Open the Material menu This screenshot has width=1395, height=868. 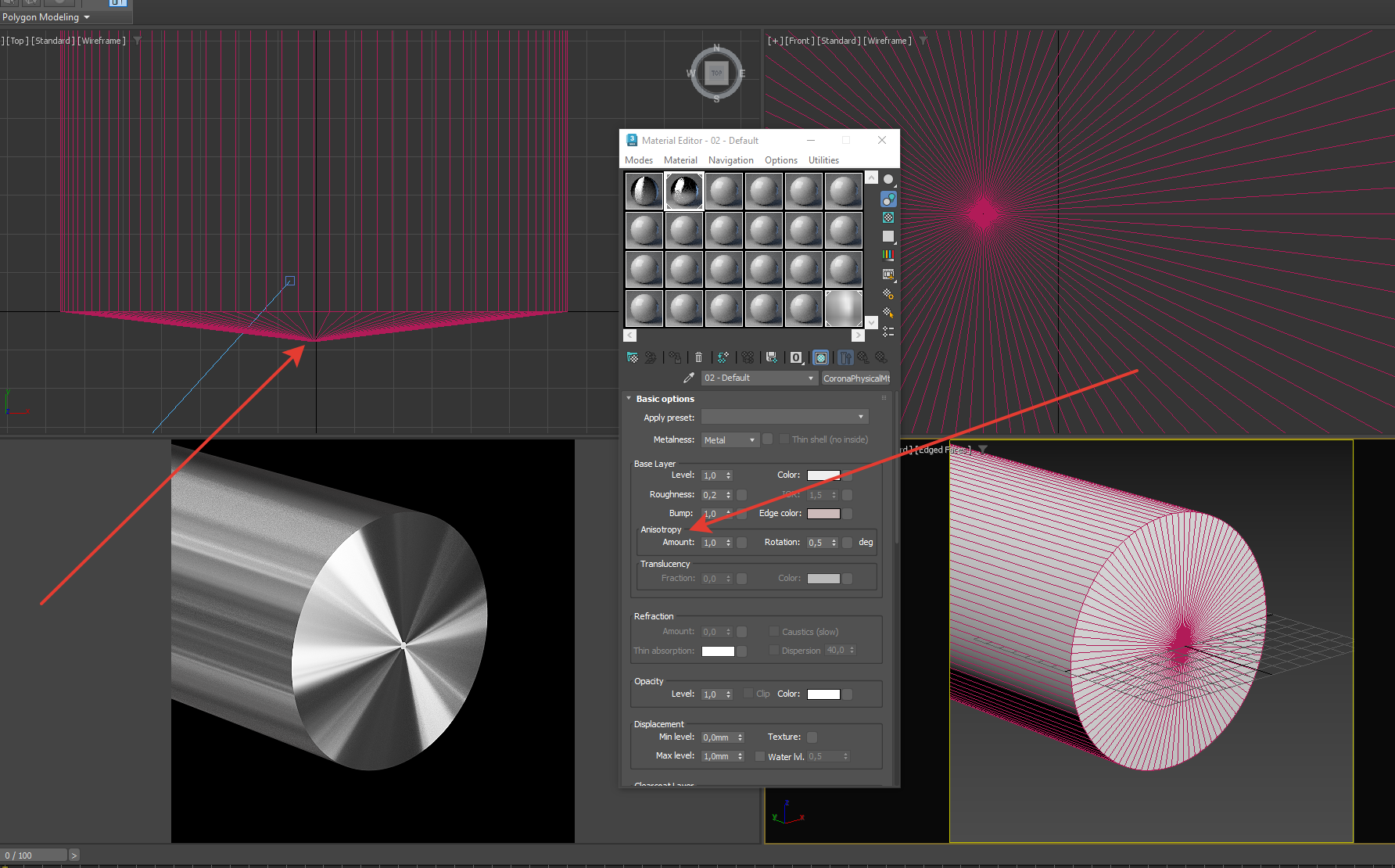point(680,160)
